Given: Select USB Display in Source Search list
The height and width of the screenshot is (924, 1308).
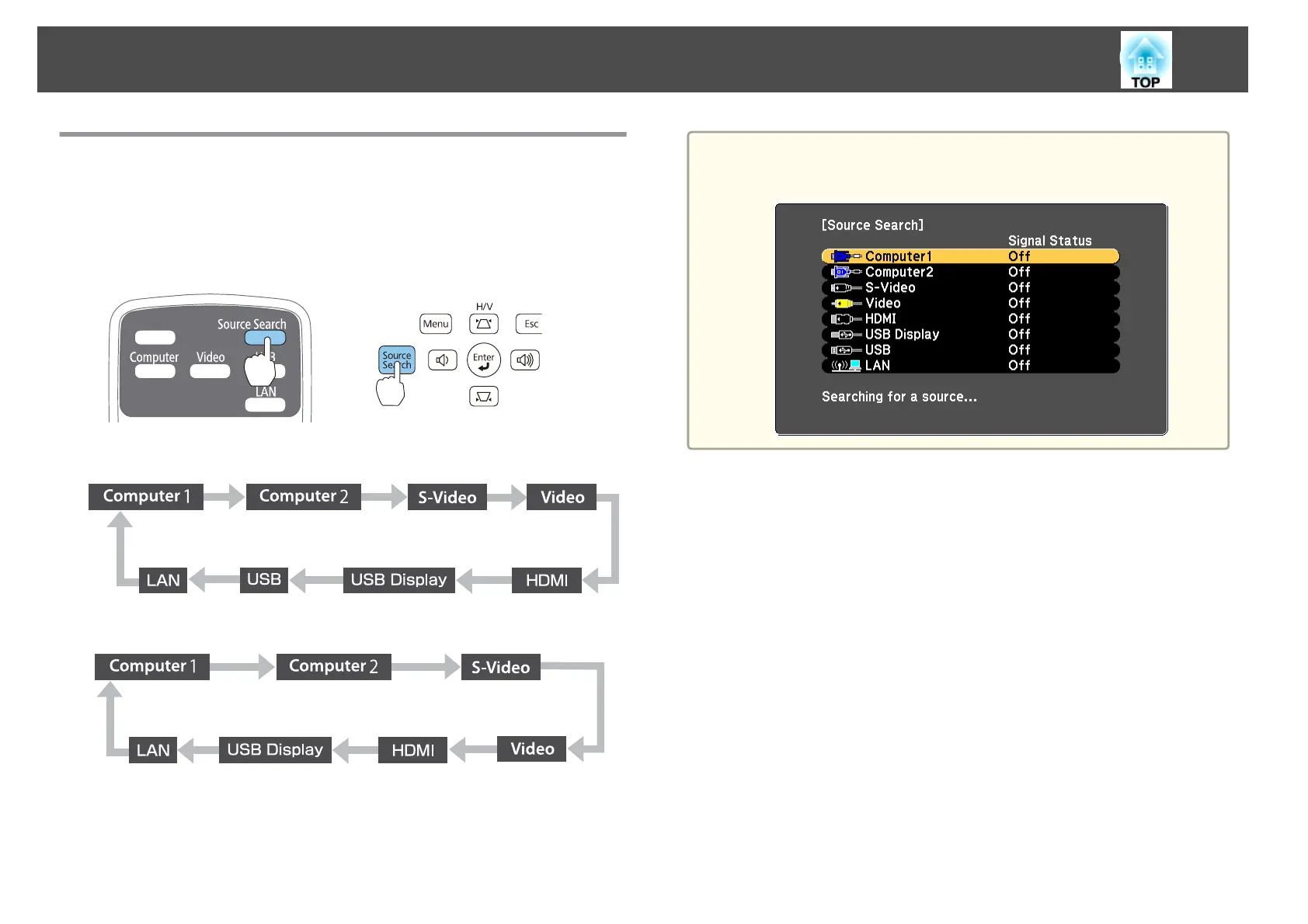Looking at the screenshot, I should click(x=970, y=334).
